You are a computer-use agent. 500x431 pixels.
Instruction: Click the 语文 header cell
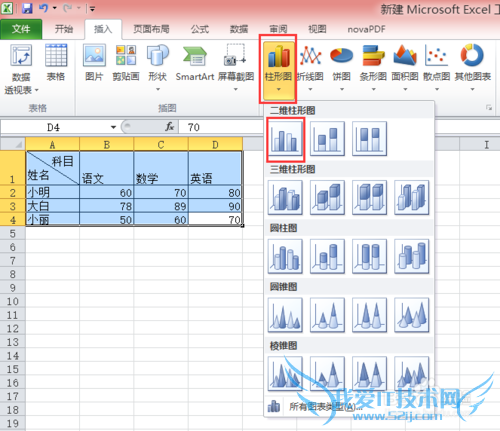[x=107, y=168]
